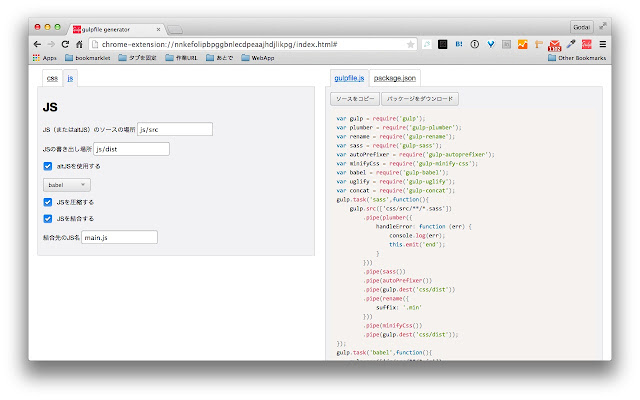The width and height of the screenshot is (640, 400).
Task: Open the browser home page icon
Action: pyautogui.click(x=79, y=44)
